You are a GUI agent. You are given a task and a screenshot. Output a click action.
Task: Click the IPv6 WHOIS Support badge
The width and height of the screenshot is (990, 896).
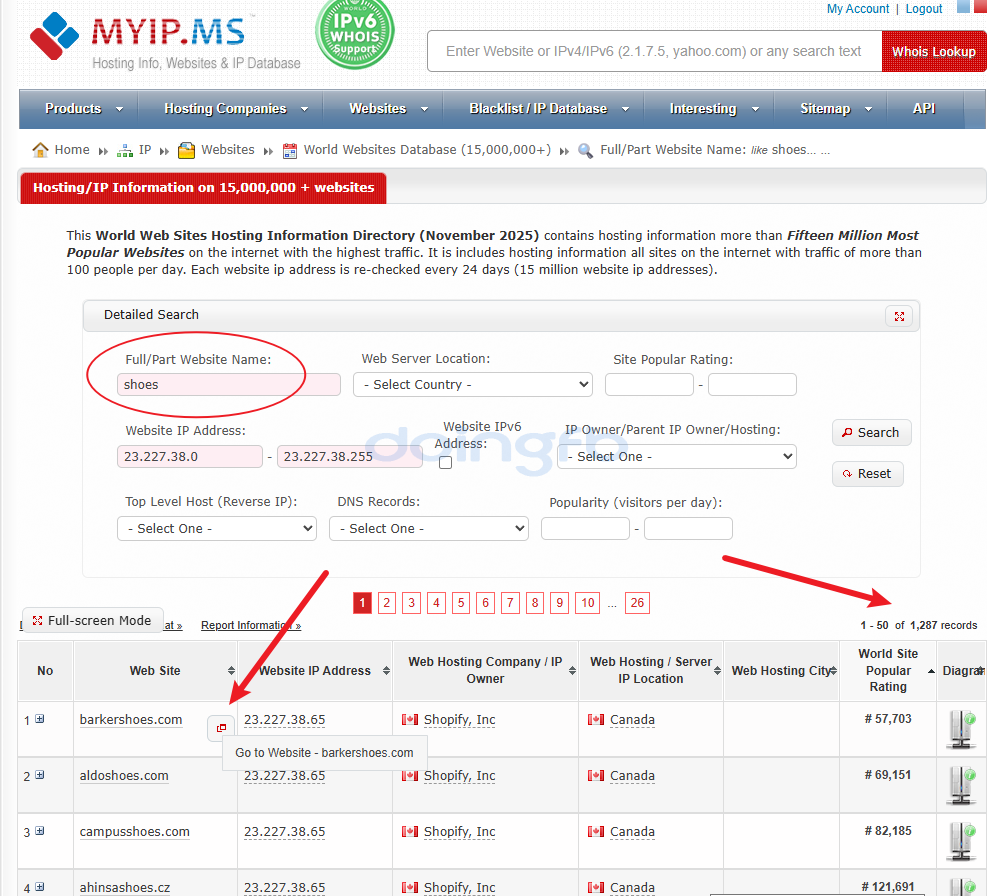[x=354, y=32]
